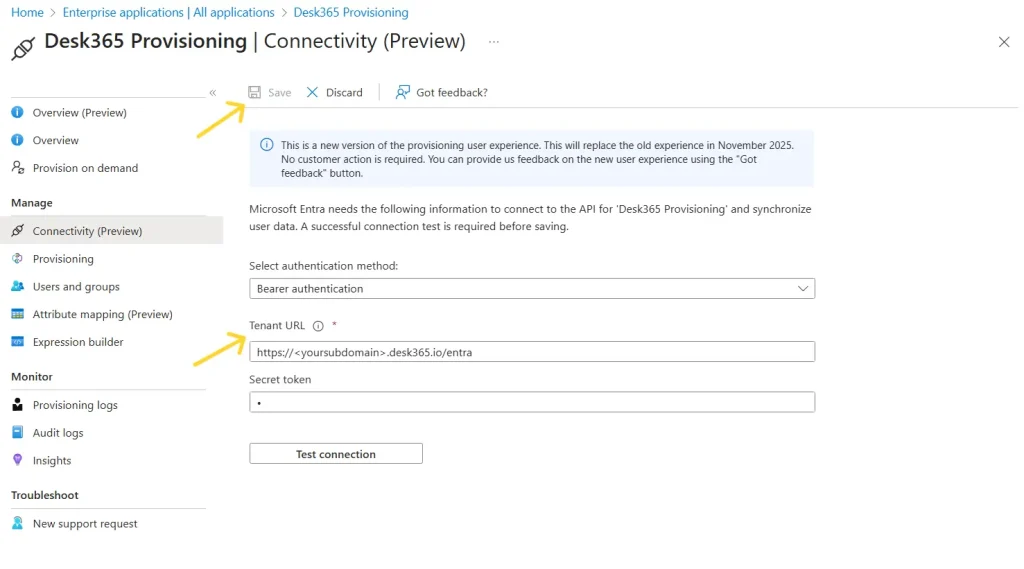Click the Insights lightbulb icon
This screenshot has width=1024, height=569.
click(x=18, y=460)
